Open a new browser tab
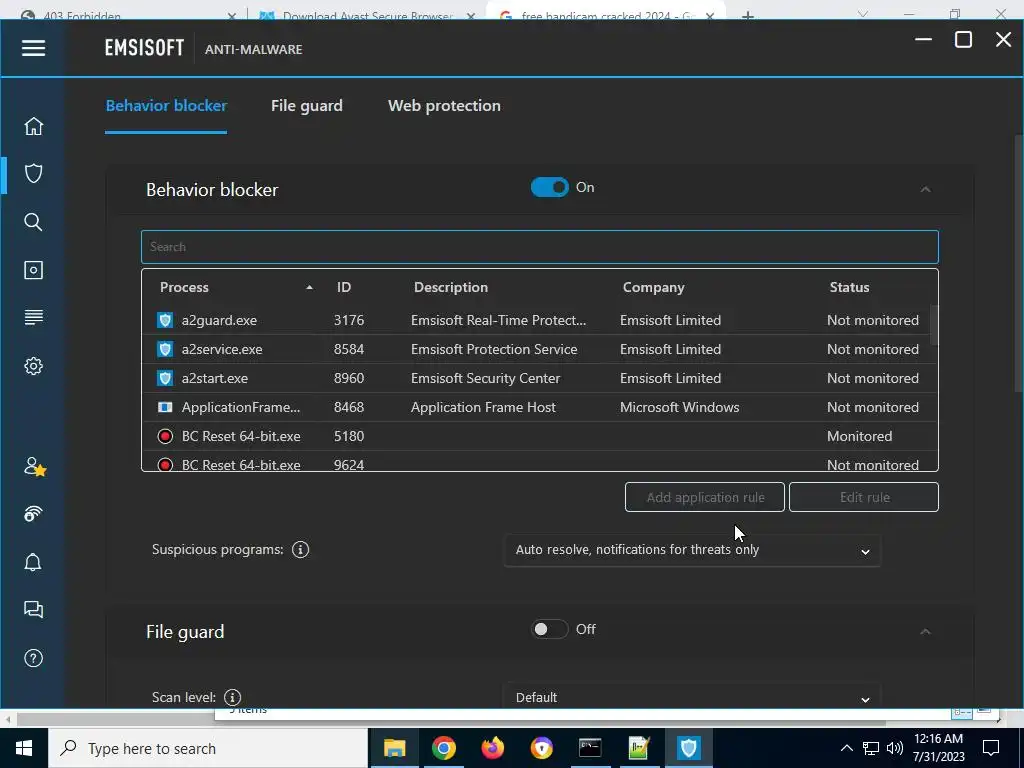The height and width of the screenshot is (768, 1024). tap(748, 15)
